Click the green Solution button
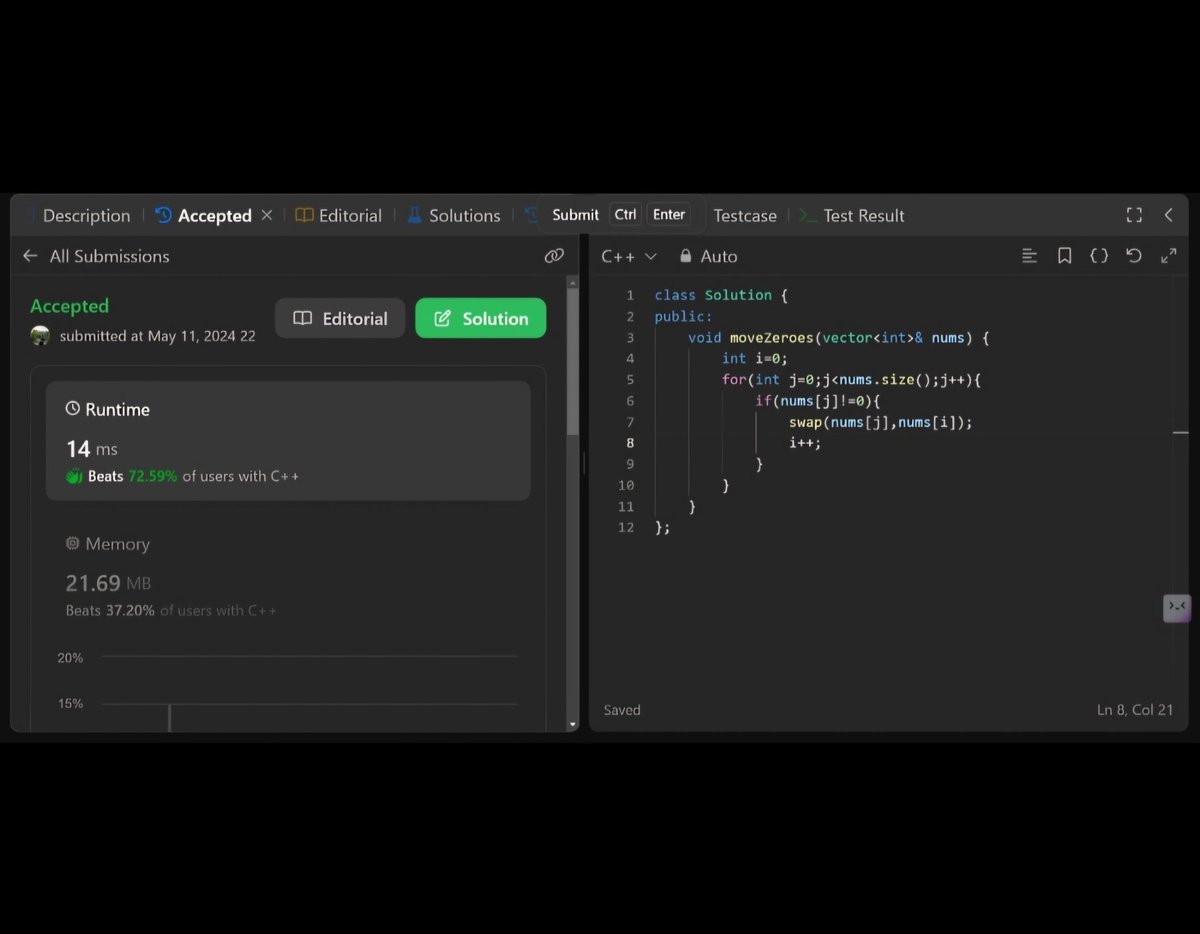Image resolution: width=1200 pixels, height=934 pixels. [x=481, y=318]
